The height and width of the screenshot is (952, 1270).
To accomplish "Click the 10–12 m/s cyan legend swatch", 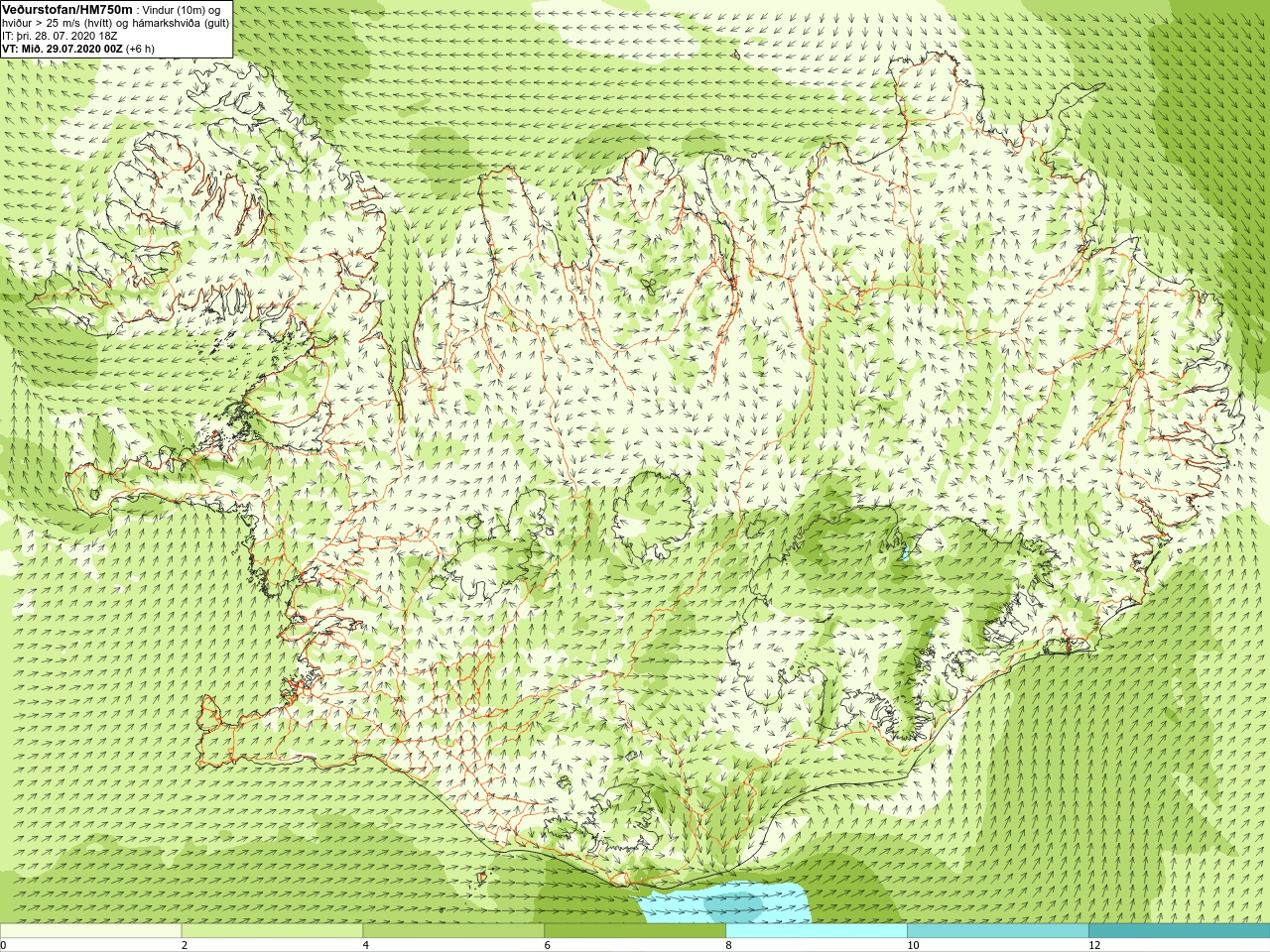I will coord(998,931).
